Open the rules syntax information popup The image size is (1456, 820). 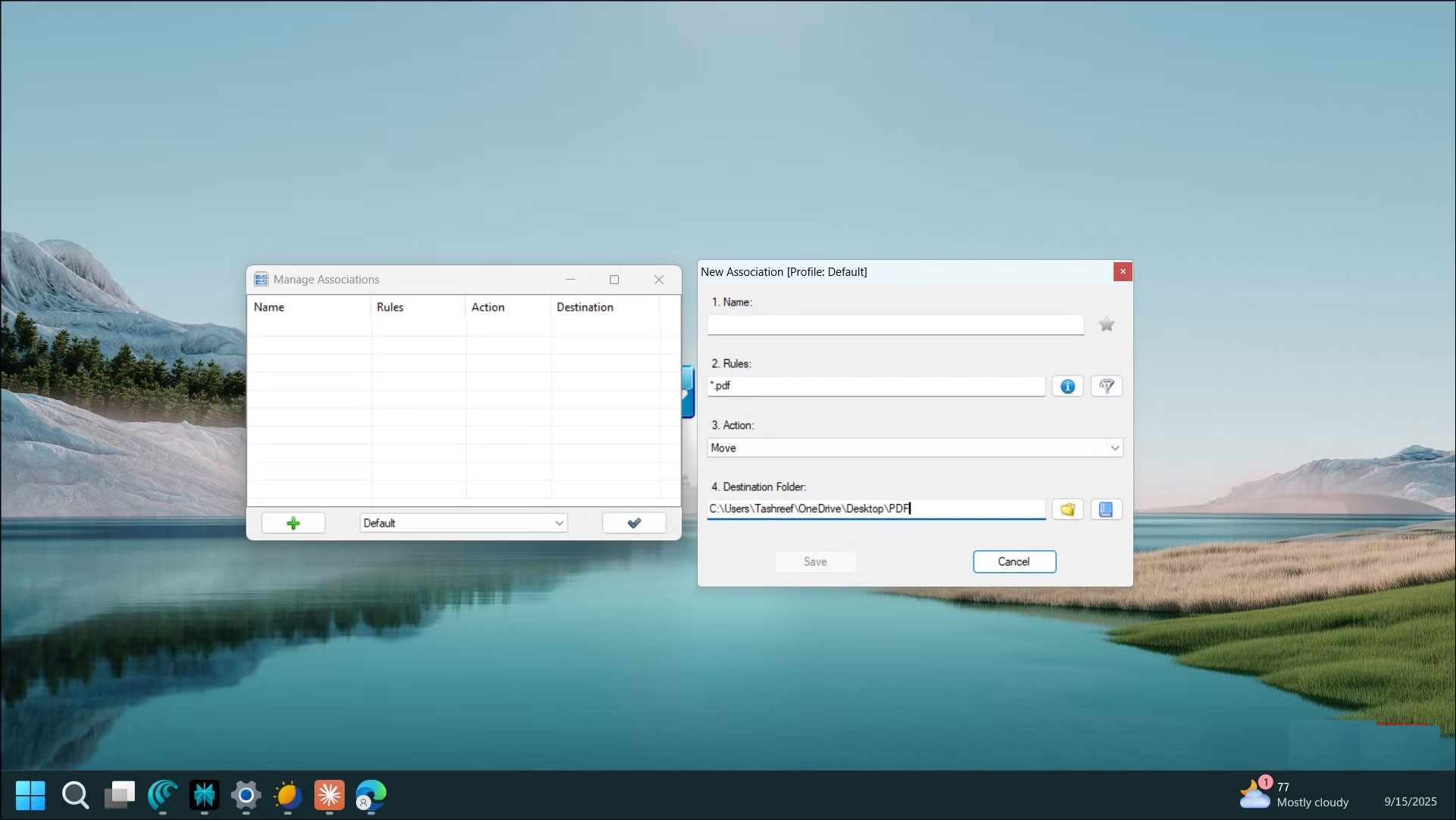(x=1067, y=386)
